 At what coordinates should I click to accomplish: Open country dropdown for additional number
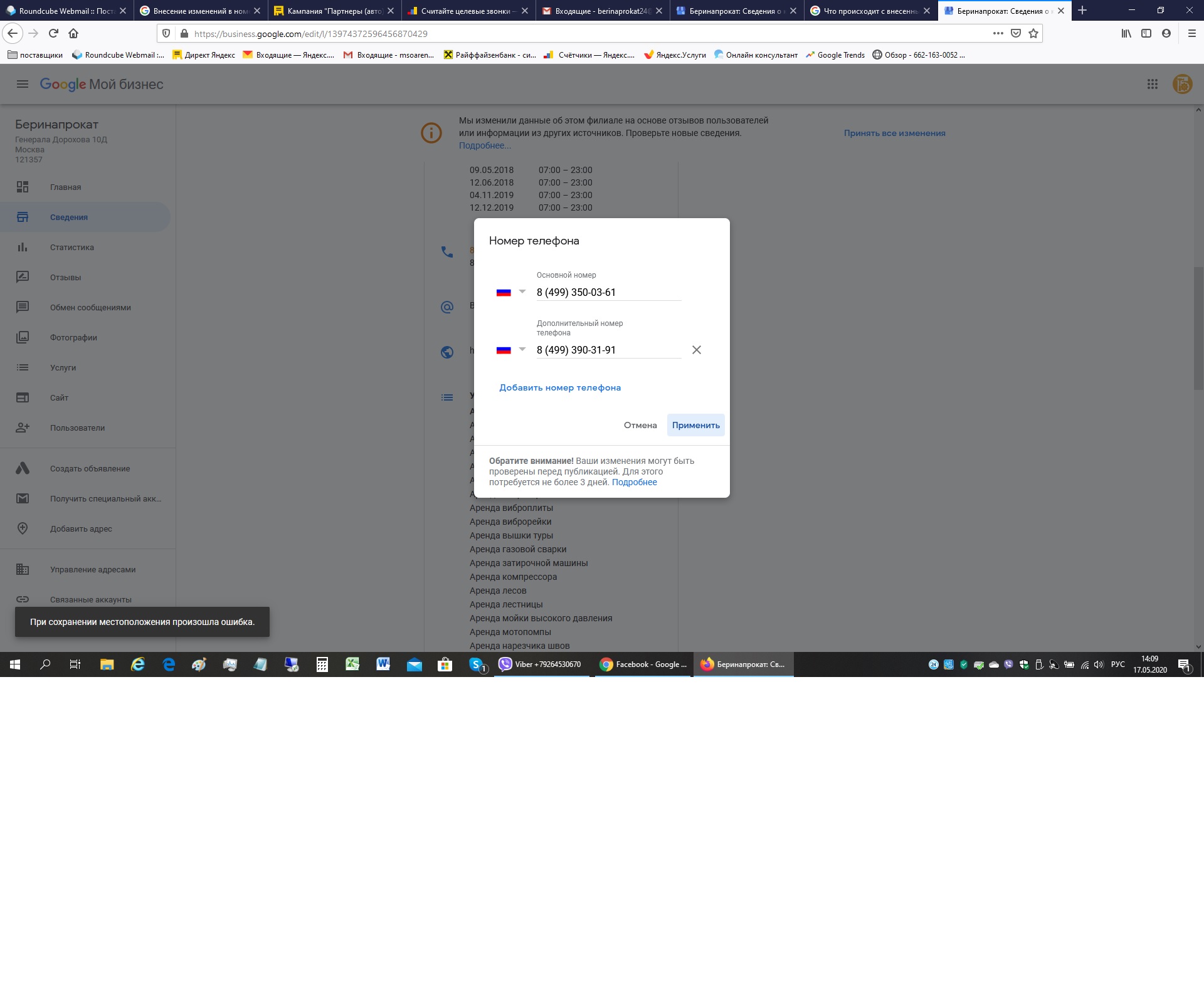pyautogui.click(x=511, y=350)
